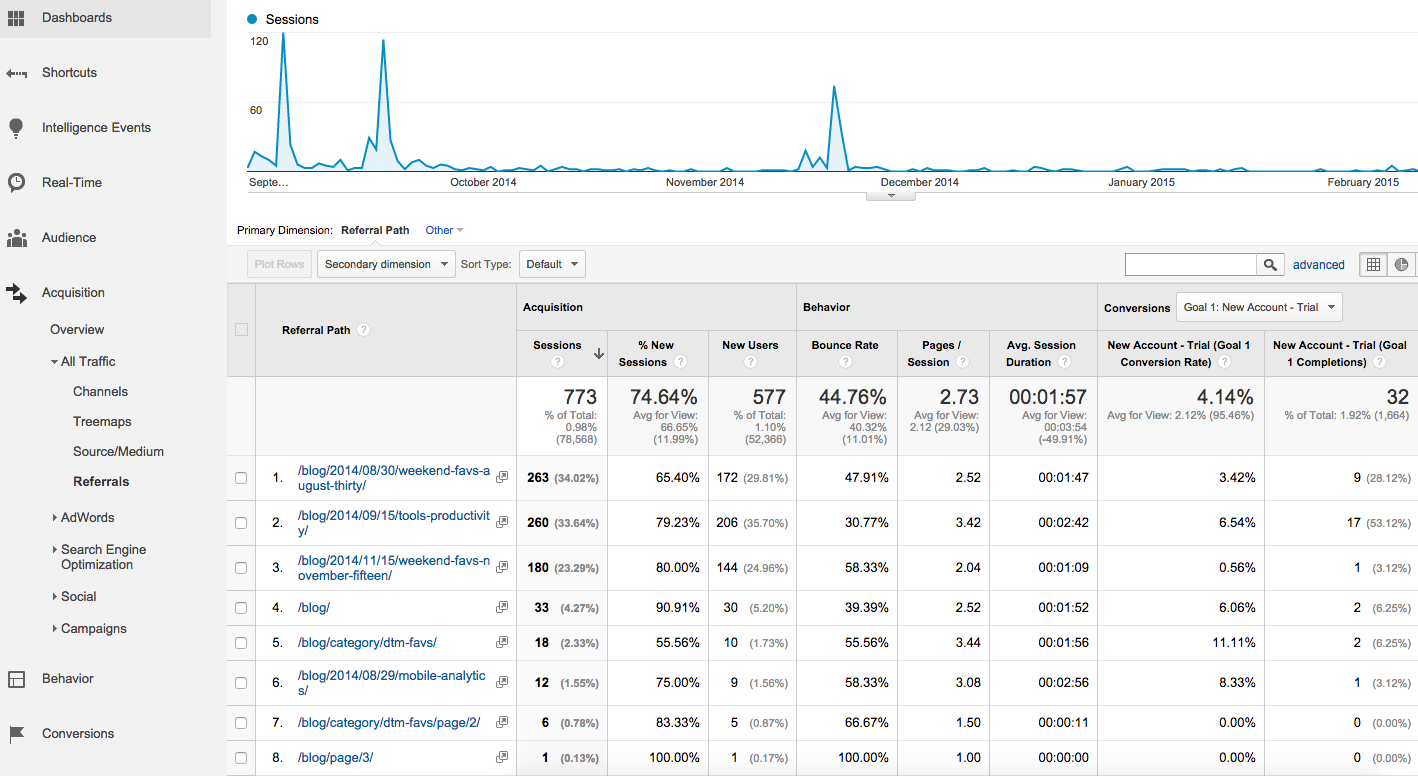Open external link icon for /blog/ row
Viewport: 1418px width, 776px height.
coord(502,607)
